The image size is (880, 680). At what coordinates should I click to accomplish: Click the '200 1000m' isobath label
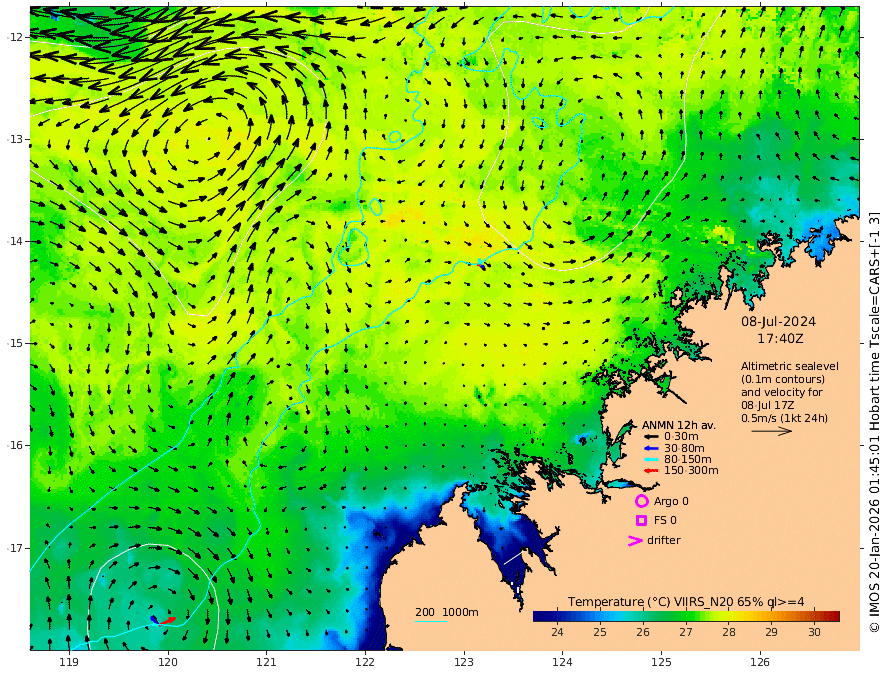coord(447,612)
